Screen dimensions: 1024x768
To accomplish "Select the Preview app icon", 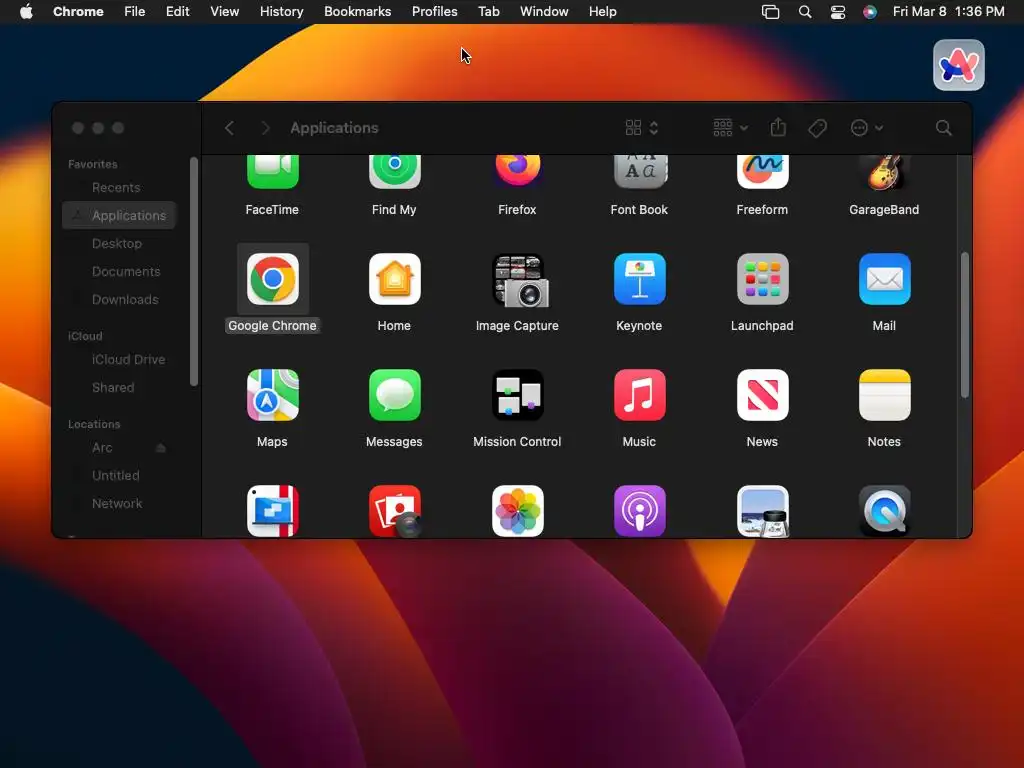I will tap(762, 511).
